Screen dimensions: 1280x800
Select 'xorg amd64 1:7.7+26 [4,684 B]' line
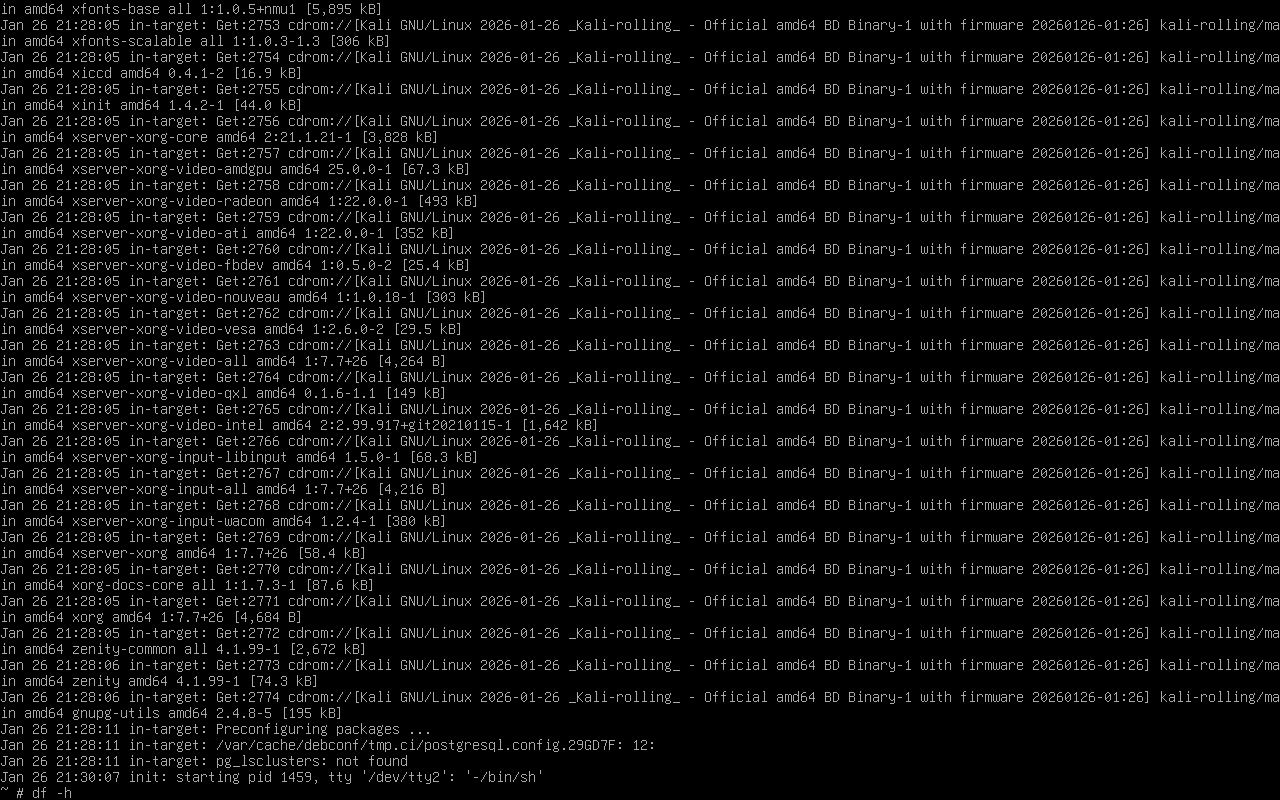[187, 617]
